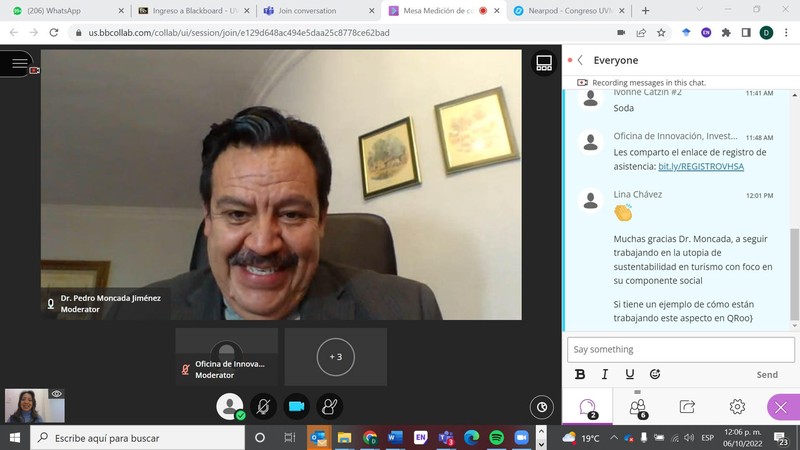Open clock showing 12:06 p. m.
The width and height of the screenshot is (800, 450).
pos(742,438)
